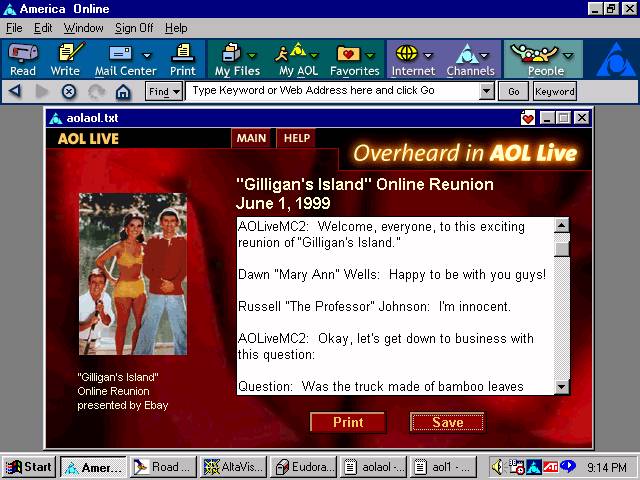Open the Sign Off menu
This screenshot has width=640, height=480.
tap(134, 28)
